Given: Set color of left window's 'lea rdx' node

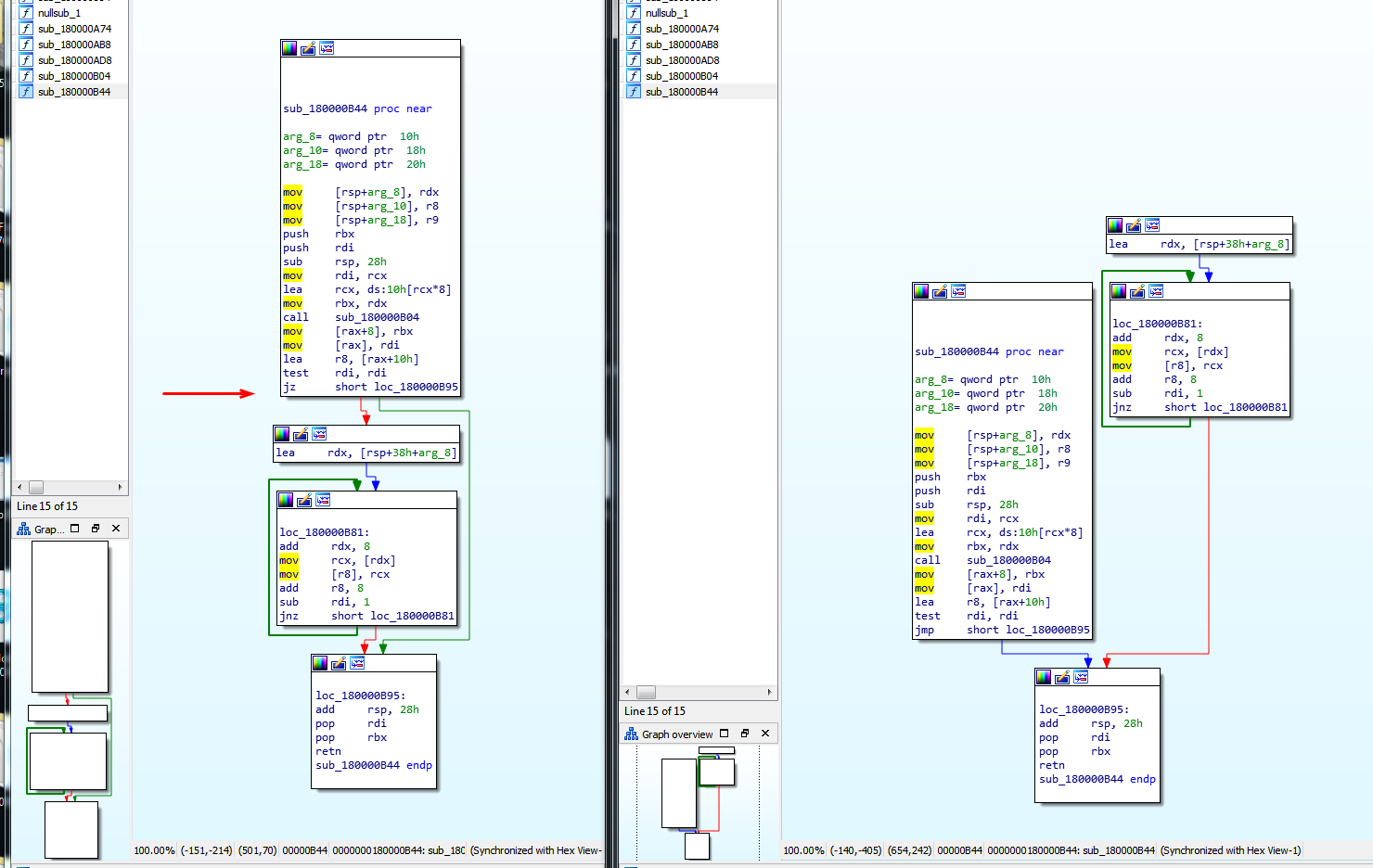Looking at the screenshot, I should (282, 434).
